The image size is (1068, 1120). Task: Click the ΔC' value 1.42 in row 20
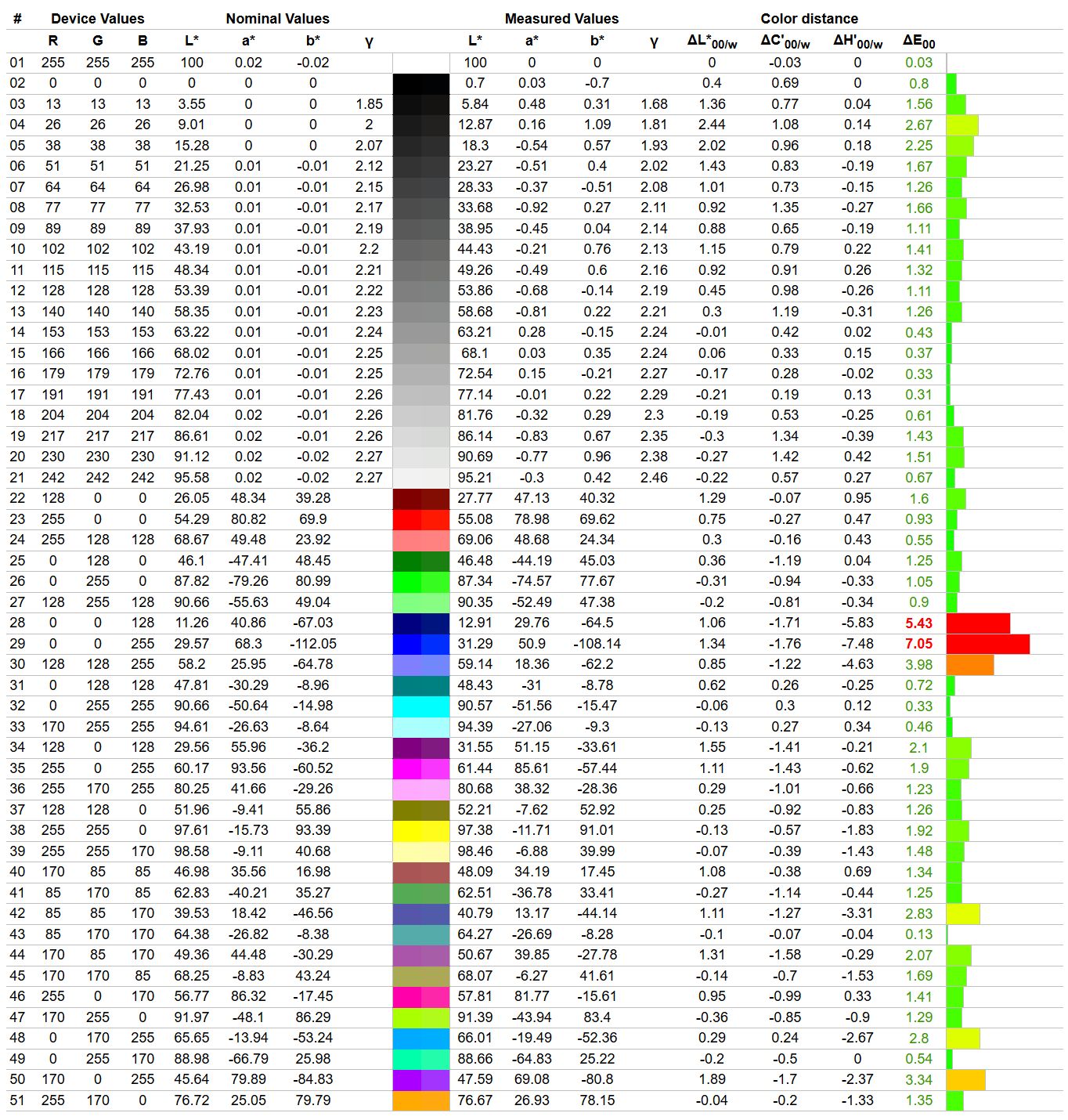785,457
